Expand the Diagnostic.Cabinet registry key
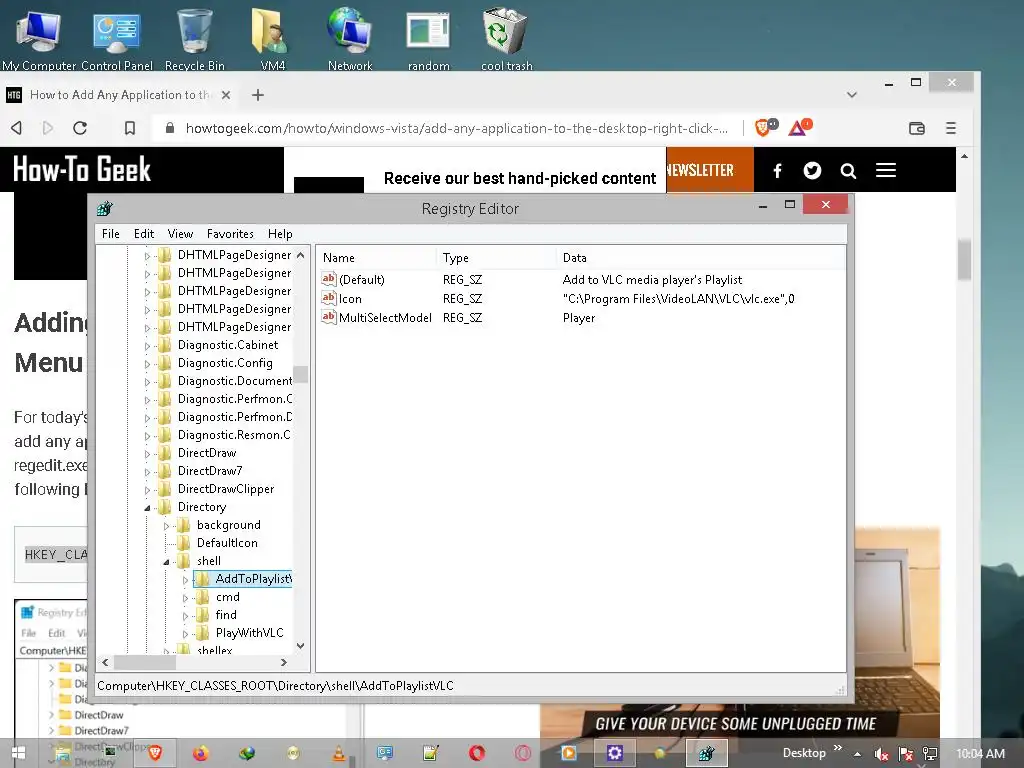1024x768 pixels. point(148,345)
